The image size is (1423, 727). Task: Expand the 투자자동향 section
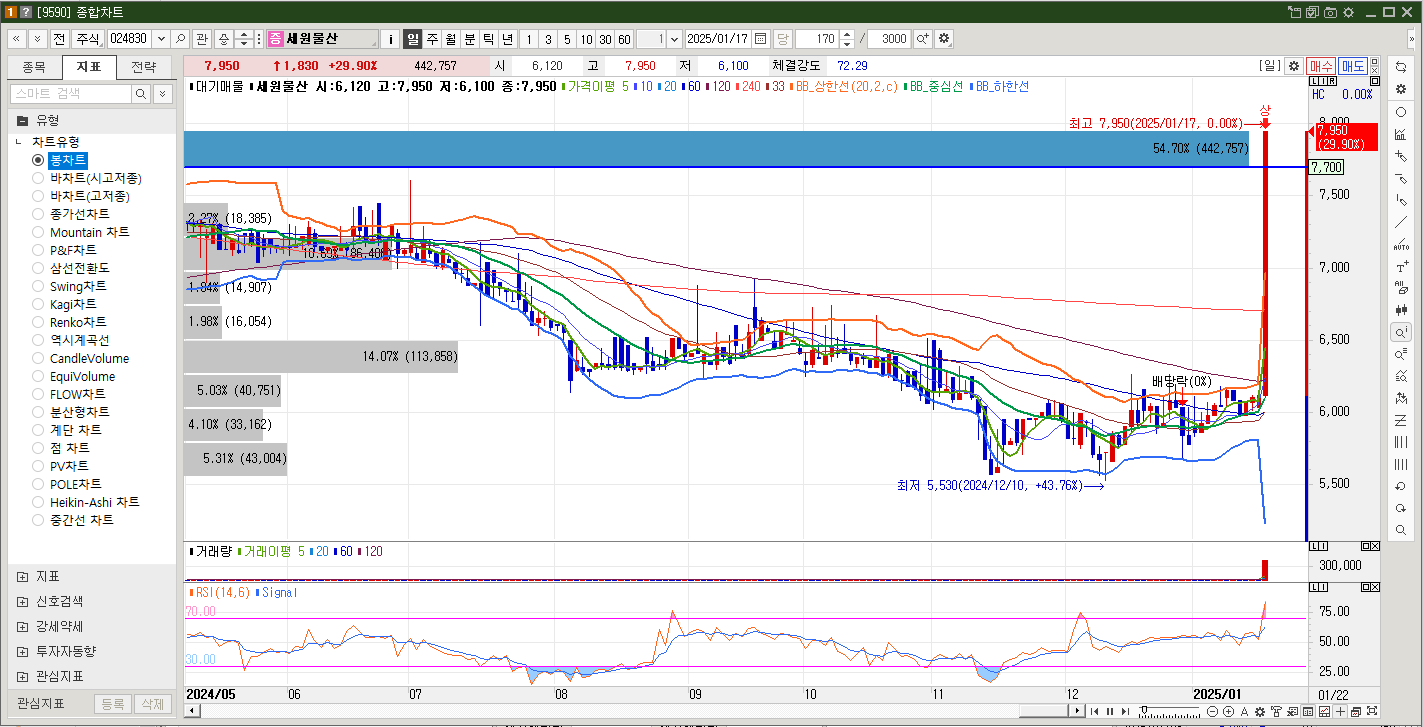point(22,651)
